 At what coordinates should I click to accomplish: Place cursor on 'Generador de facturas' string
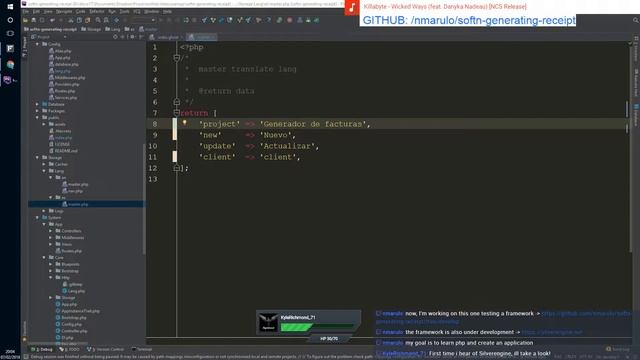pyautogui.click(x=312, y=124)
